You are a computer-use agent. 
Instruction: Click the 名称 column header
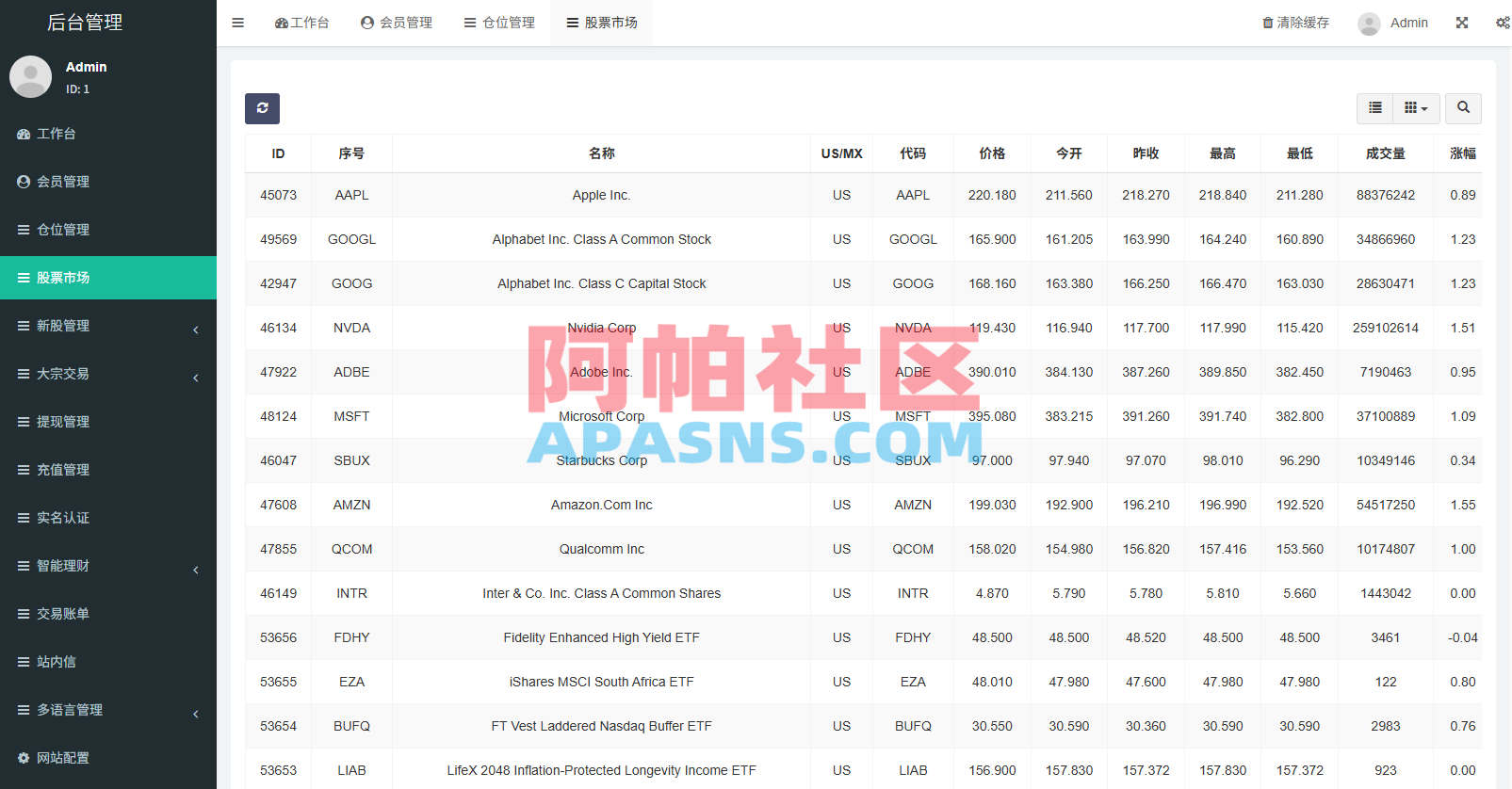click(601, 153)
